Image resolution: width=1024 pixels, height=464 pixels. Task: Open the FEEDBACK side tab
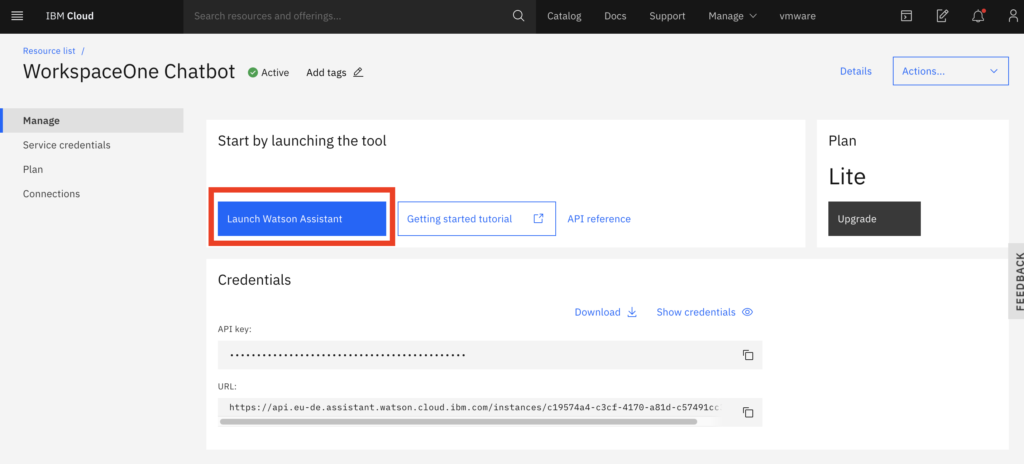1017,281
